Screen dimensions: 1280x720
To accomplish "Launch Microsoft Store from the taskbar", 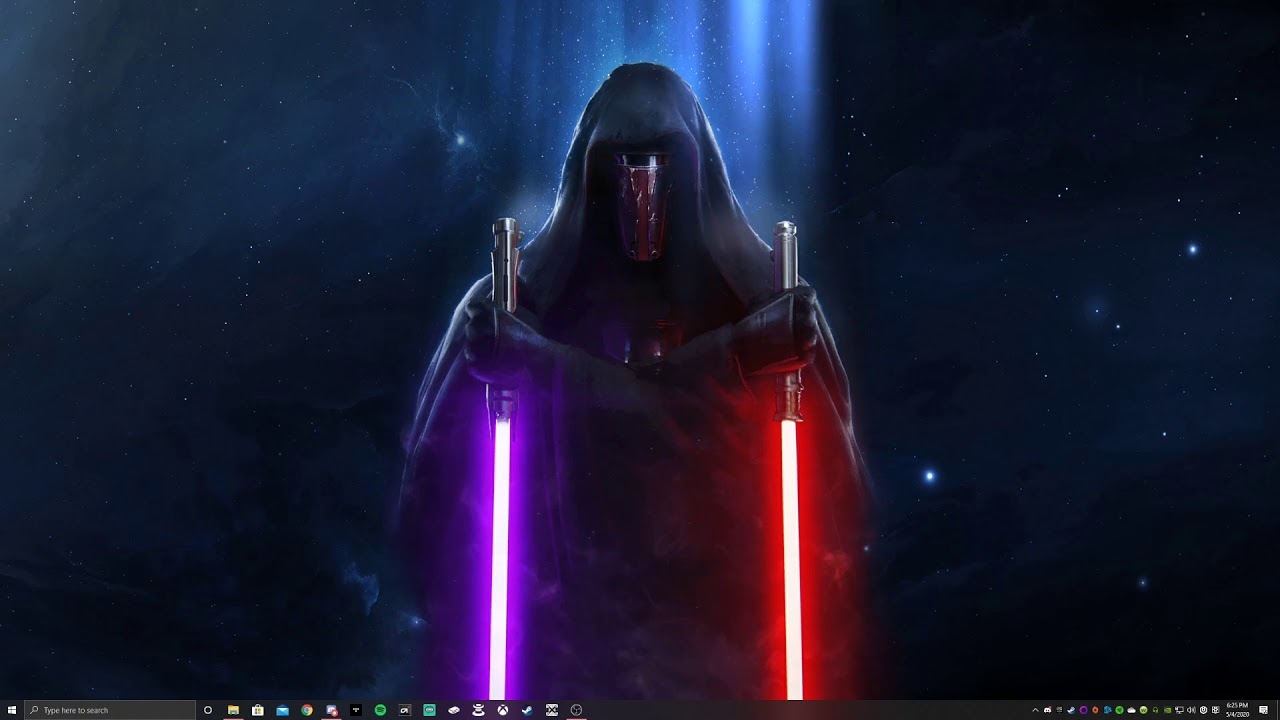I will pos(258,710).
